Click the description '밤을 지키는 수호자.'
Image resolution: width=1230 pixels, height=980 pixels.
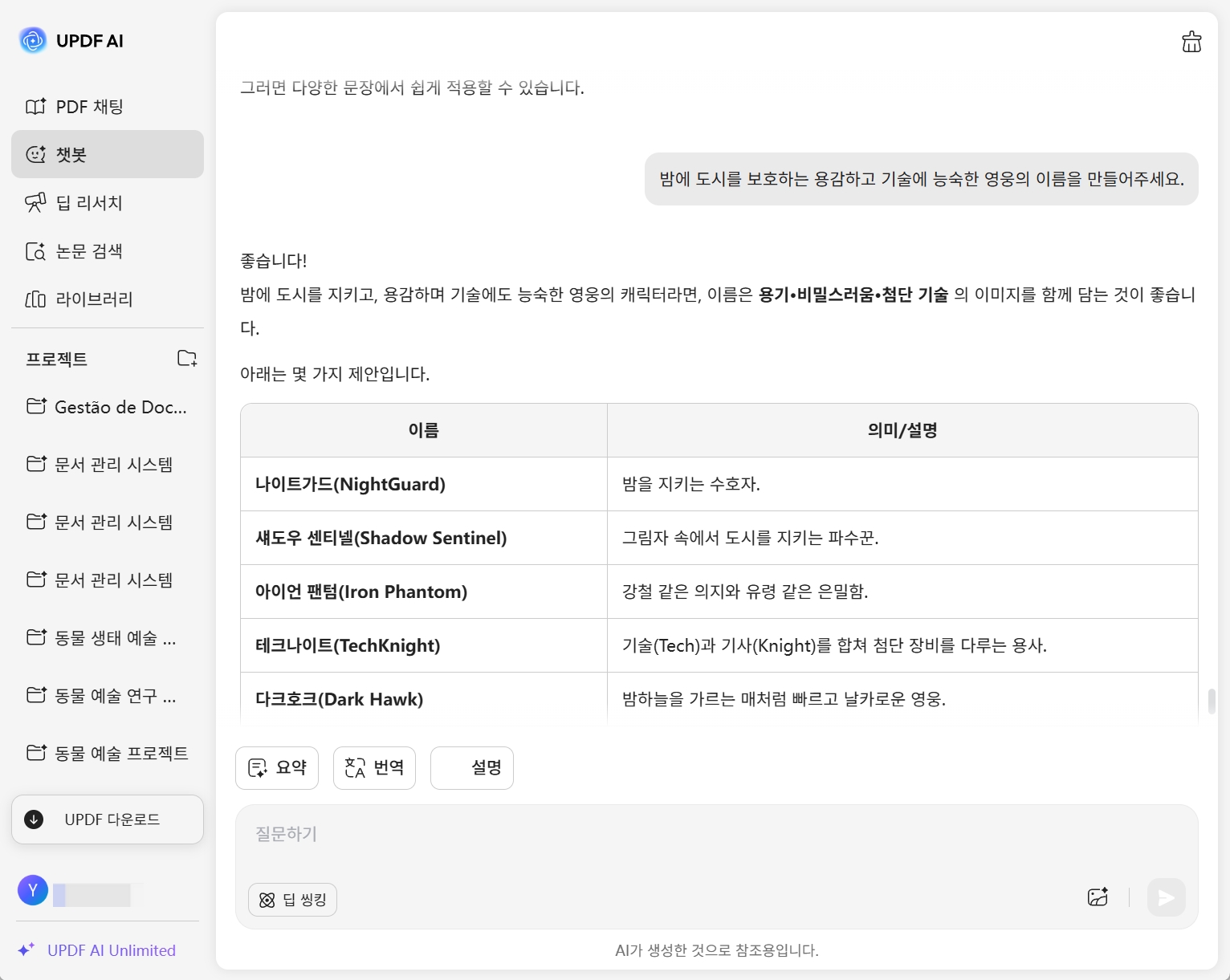pos(691,484)
